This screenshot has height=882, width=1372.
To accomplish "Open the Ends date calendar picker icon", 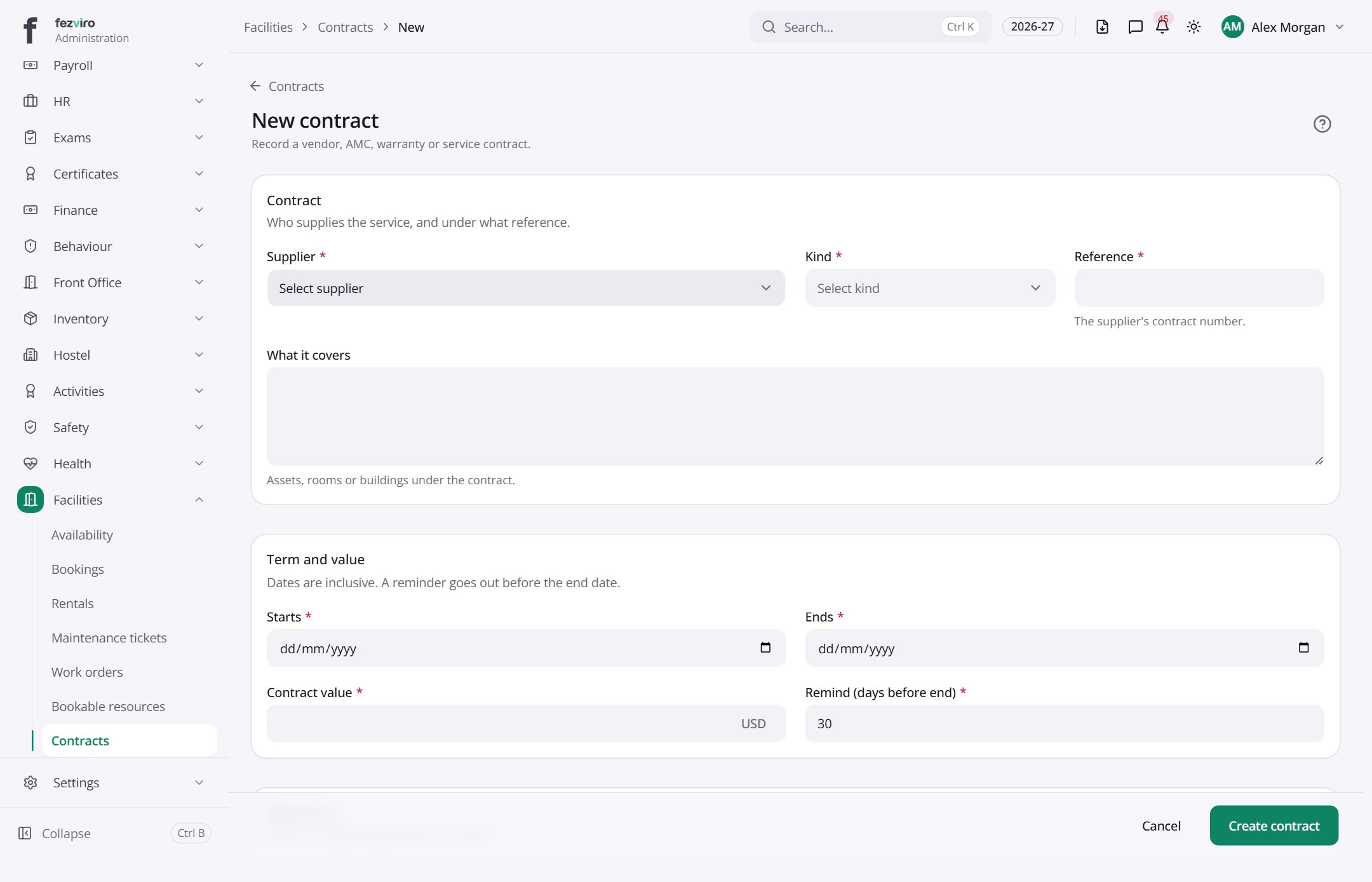I will [1303, 648].
